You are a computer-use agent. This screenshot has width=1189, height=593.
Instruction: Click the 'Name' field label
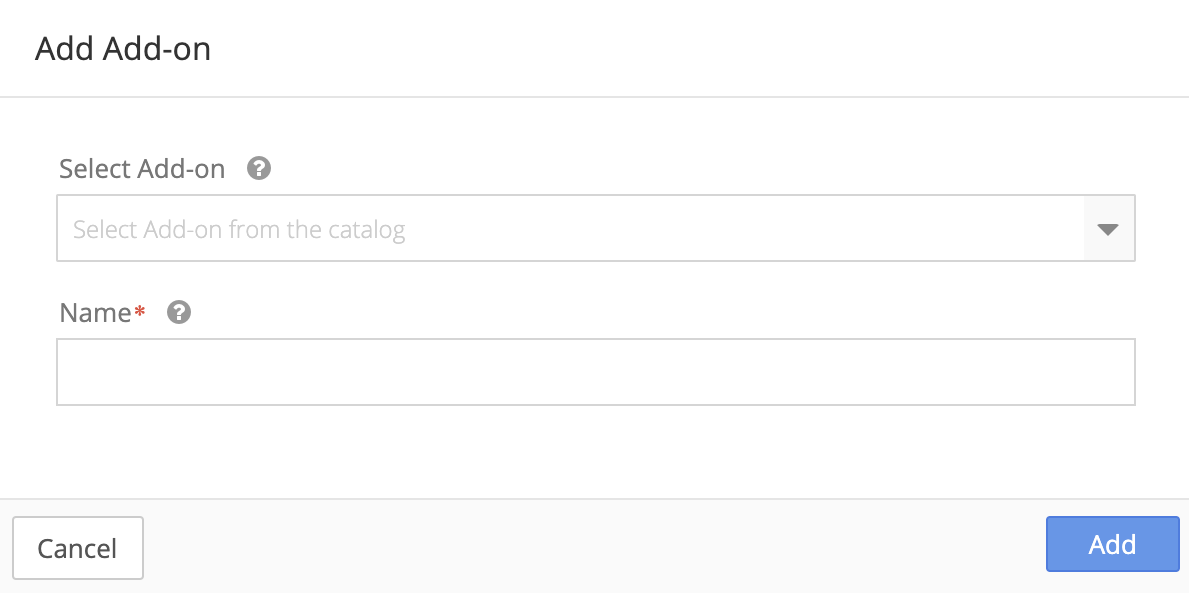pos(95,313)
